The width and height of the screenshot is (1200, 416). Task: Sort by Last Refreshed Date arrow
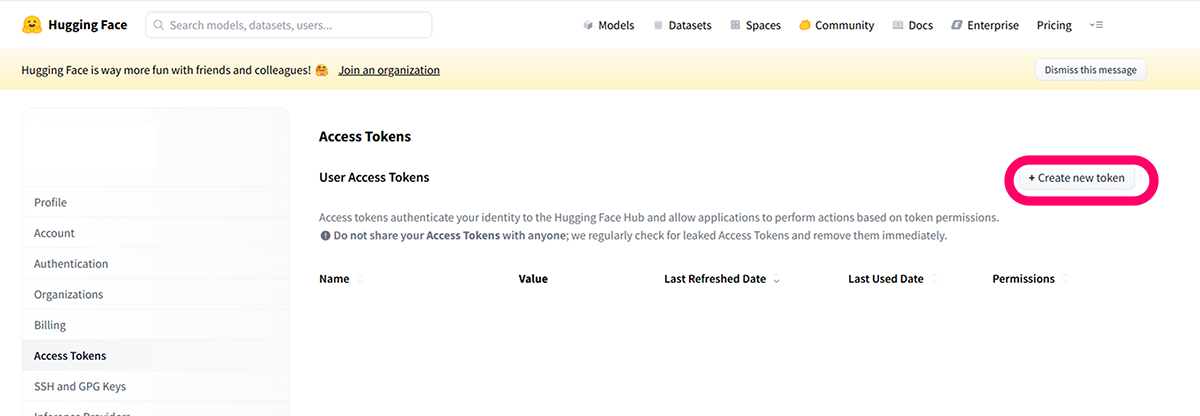(777, 280)
